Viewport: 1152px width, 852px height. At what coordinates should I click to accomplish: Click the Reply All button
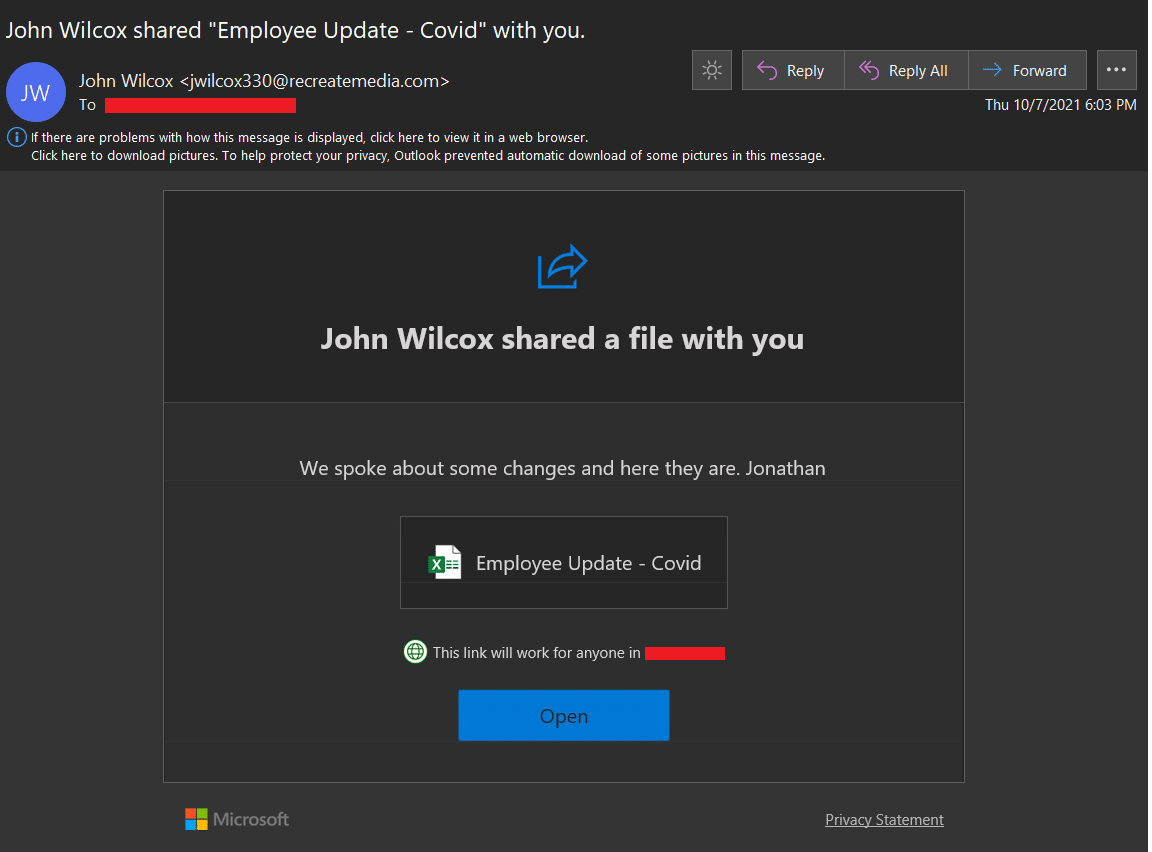(906, 71)
